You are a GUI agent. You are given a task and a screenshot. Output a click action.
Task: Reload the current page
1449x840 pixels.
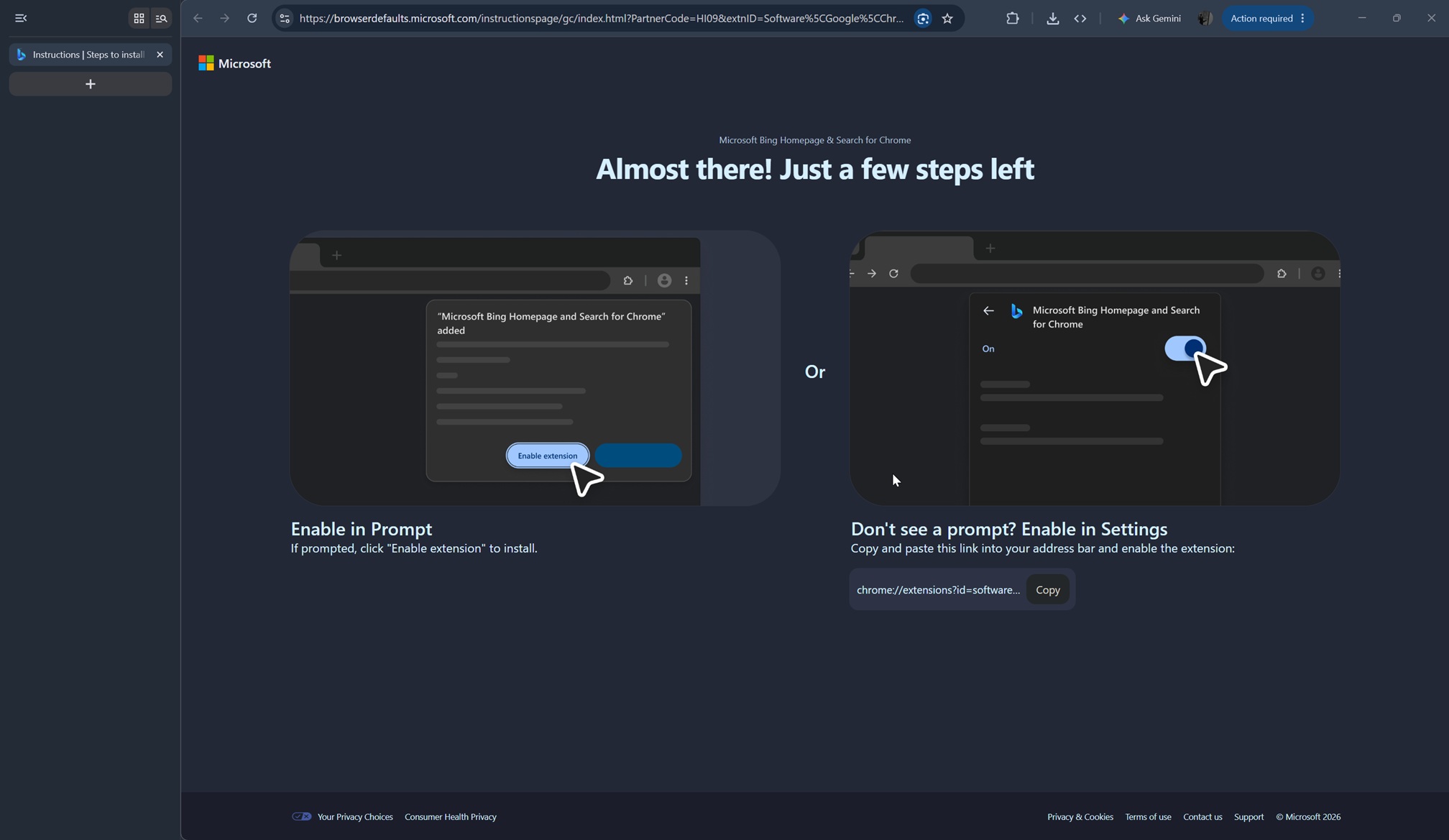click(x=252, y=19)
